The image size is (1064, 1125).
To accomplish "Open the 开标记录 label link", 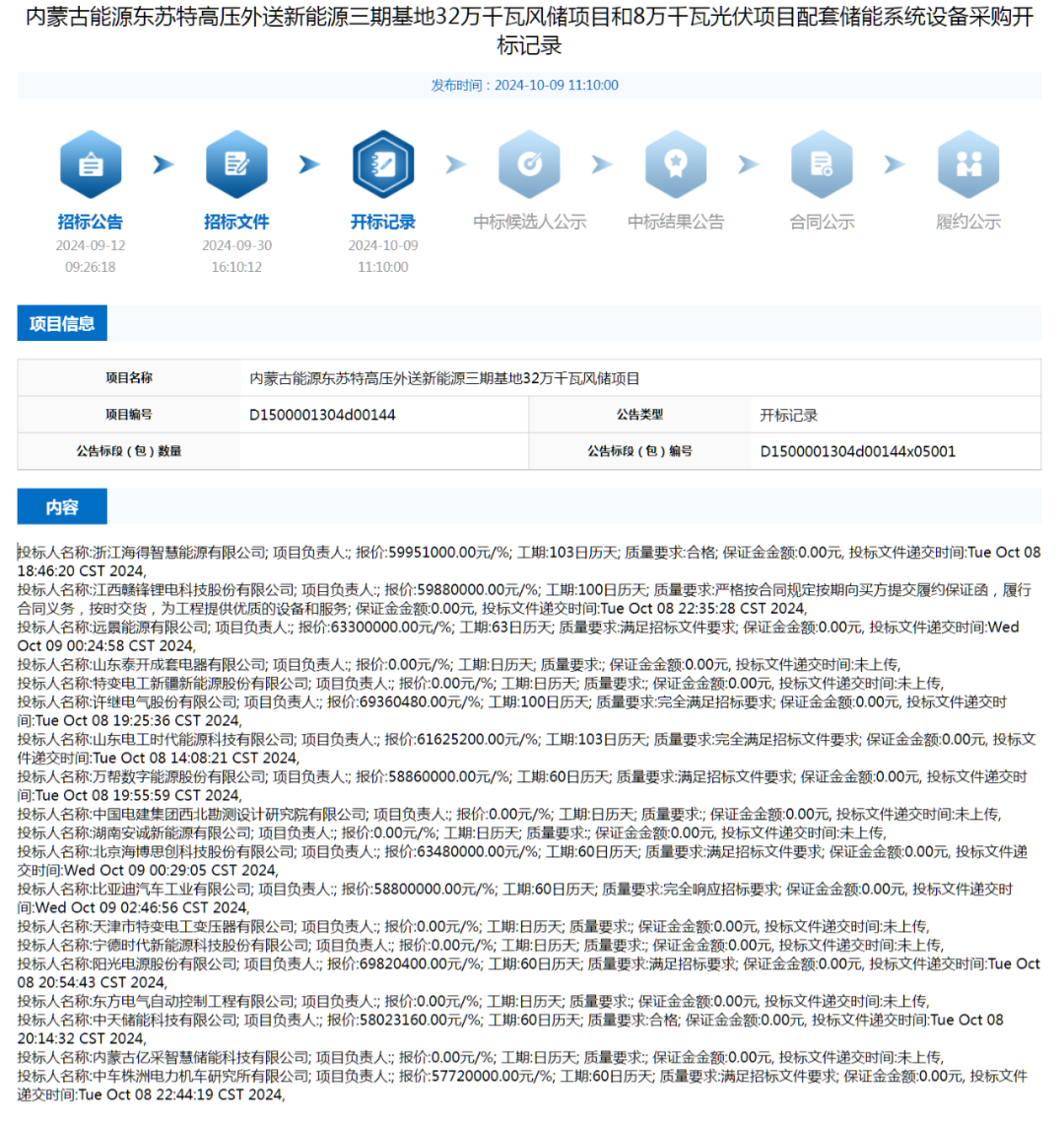I will point(383,222).
